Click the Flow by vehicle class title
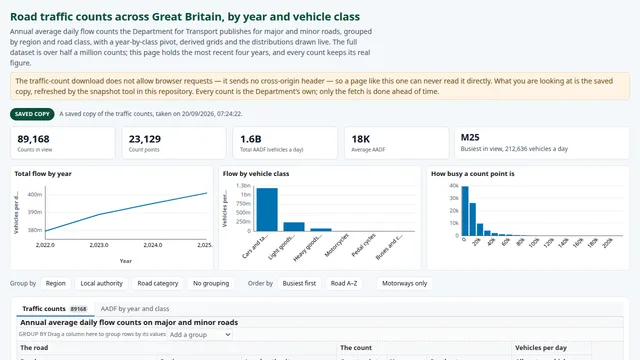 click(256, 173)
